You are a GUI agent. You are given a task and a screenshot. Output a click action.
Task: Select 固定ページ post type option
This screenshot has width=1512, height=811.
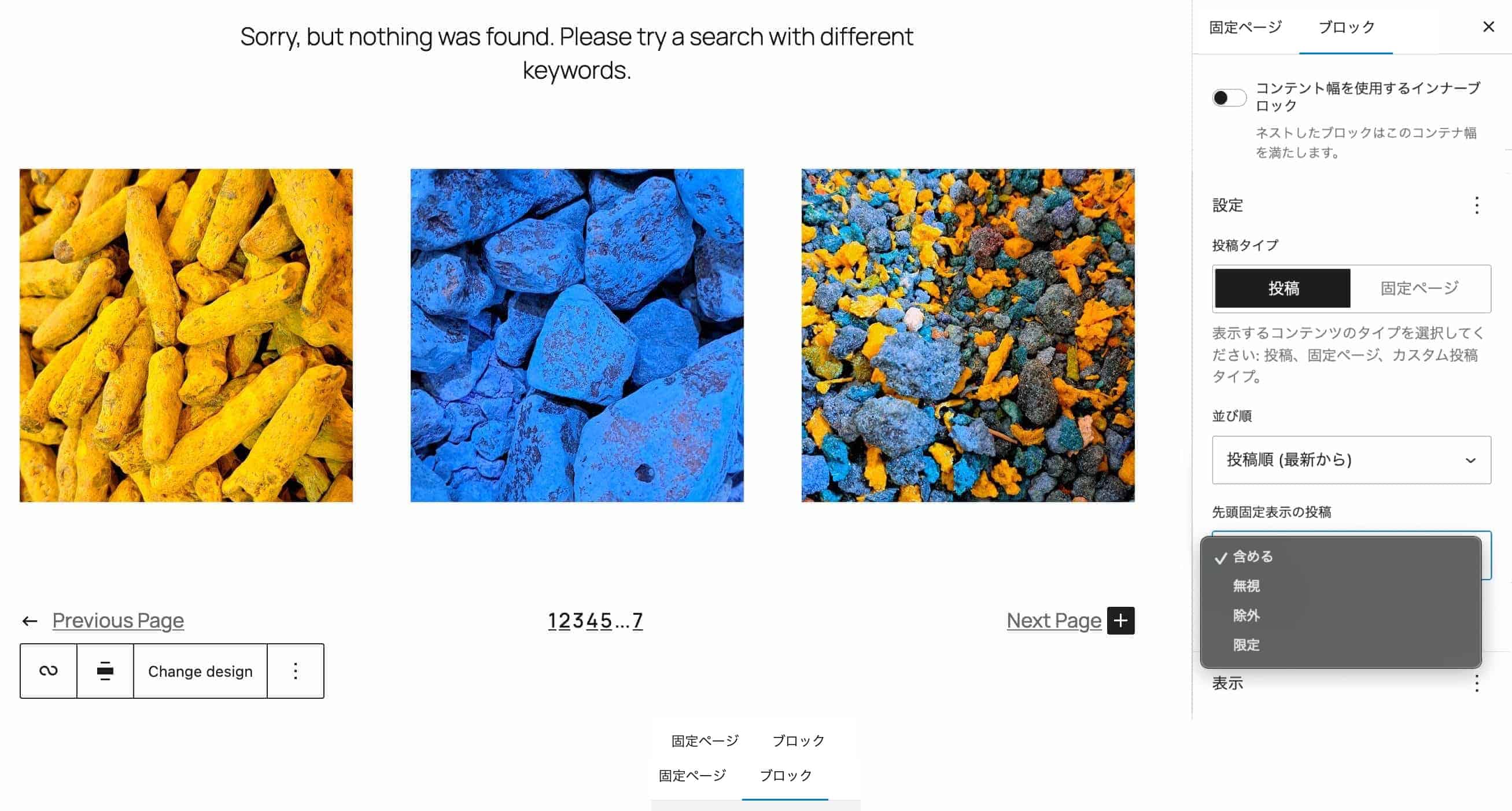1419,288
